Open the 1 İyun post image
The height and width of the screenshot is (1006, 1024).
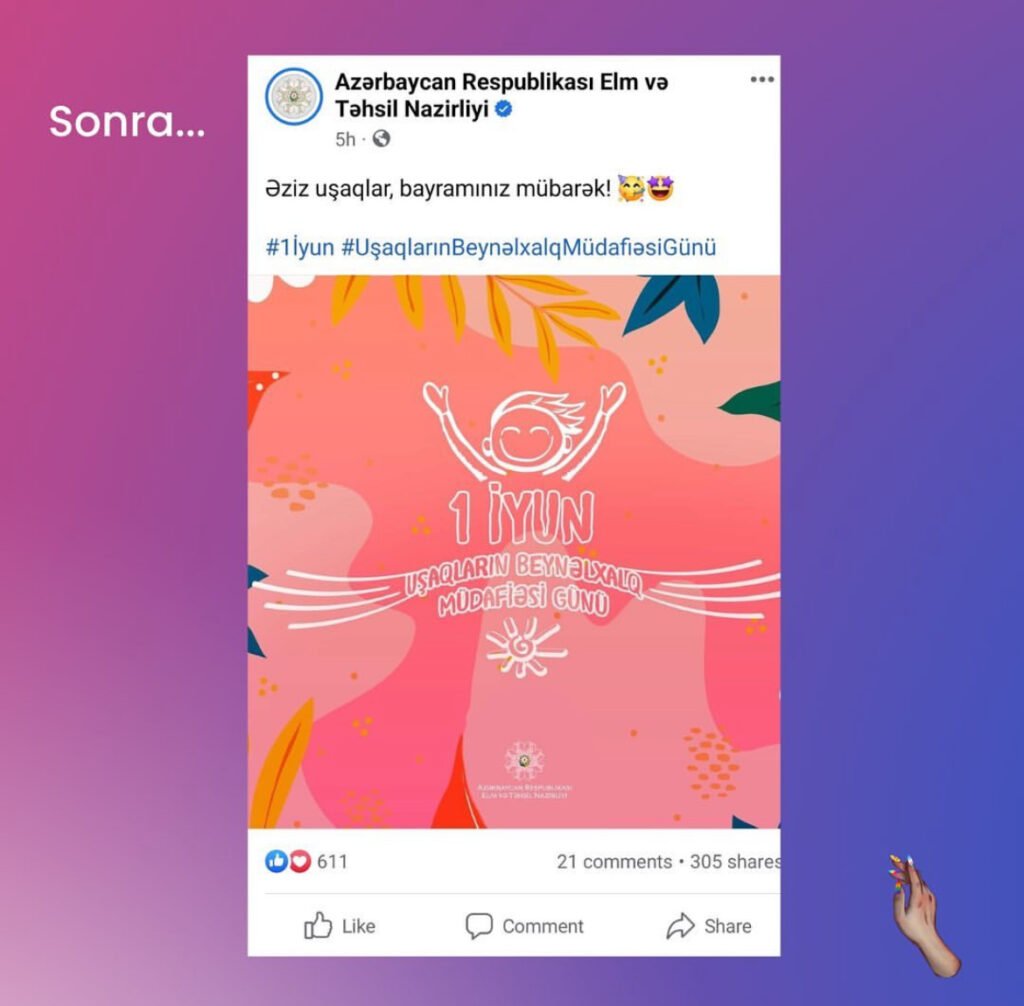pos(514,551)
